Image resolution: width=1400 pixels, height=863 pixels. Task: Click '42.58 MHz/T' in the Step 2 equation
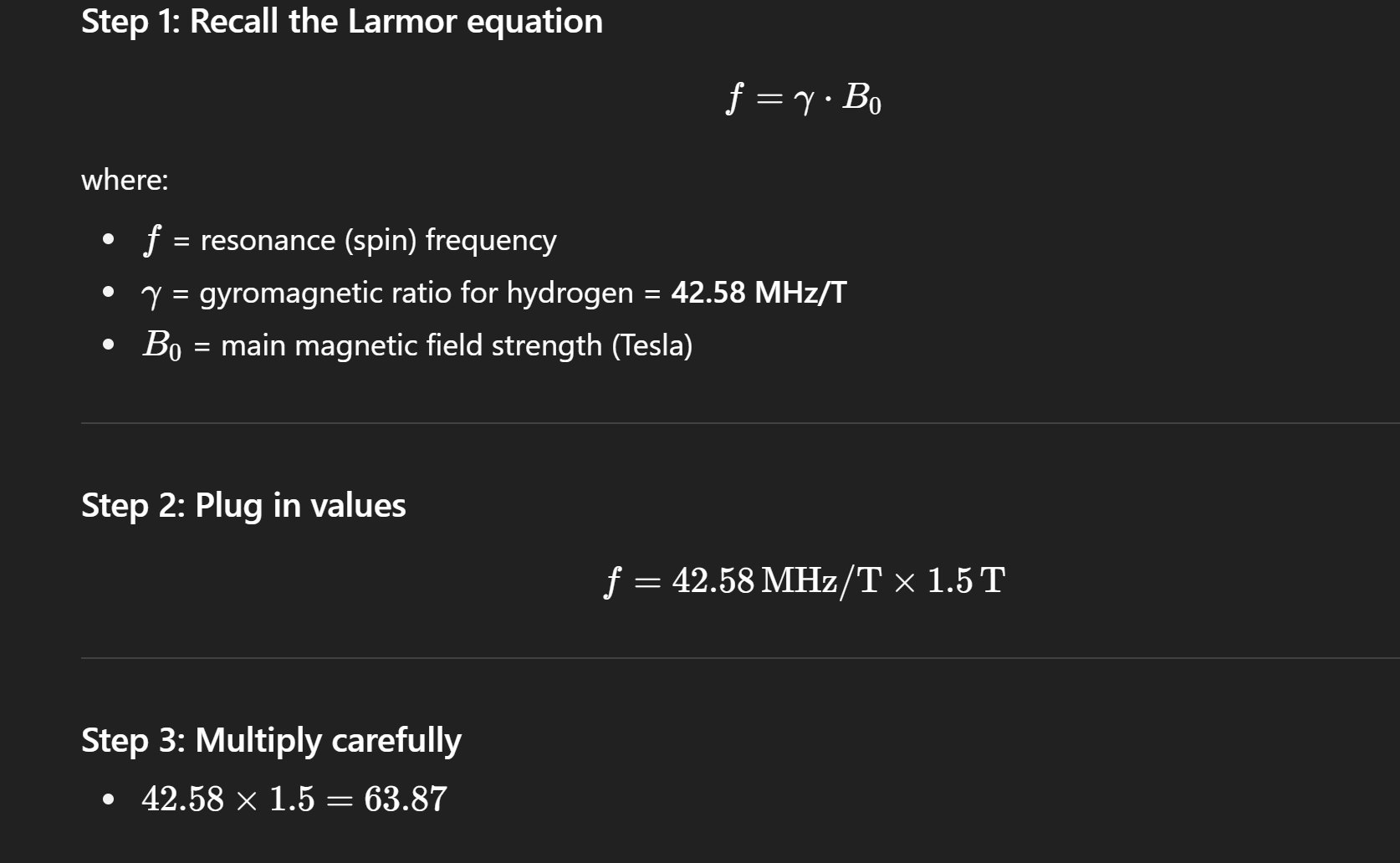777,580
